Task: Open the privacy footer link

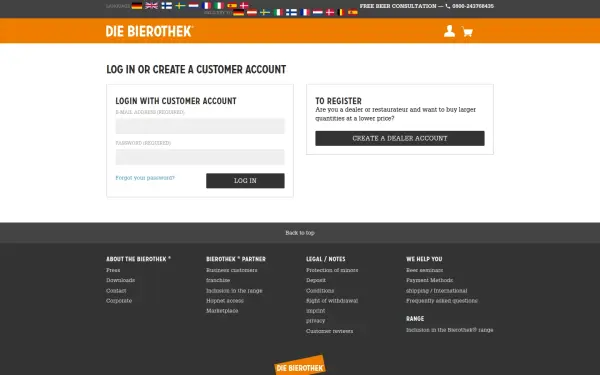Action: [315, 321]
